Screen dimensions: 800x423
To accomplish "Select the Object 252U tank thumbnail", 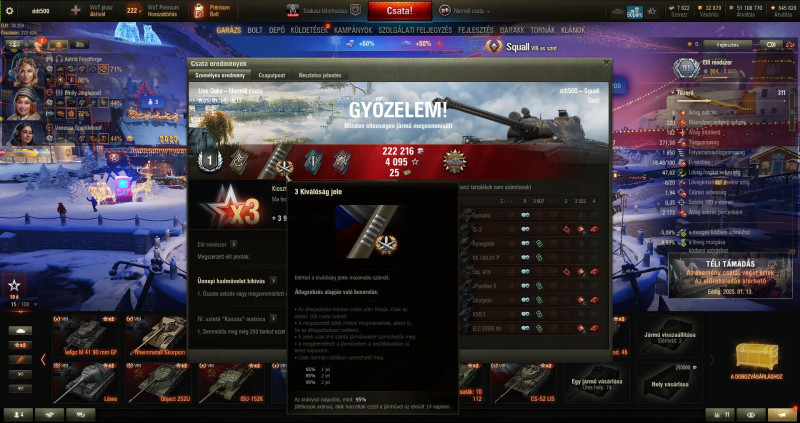I will [161, 383].
